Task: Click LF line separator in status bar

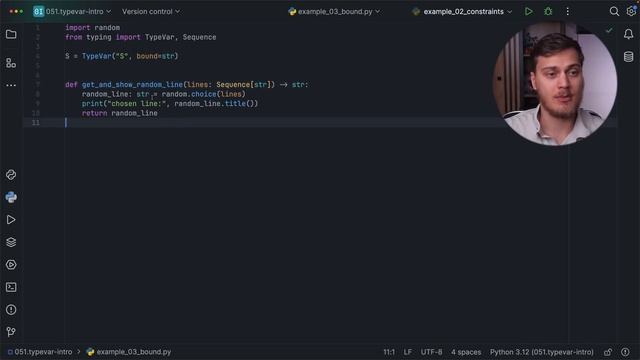Action: click(407, 352)
